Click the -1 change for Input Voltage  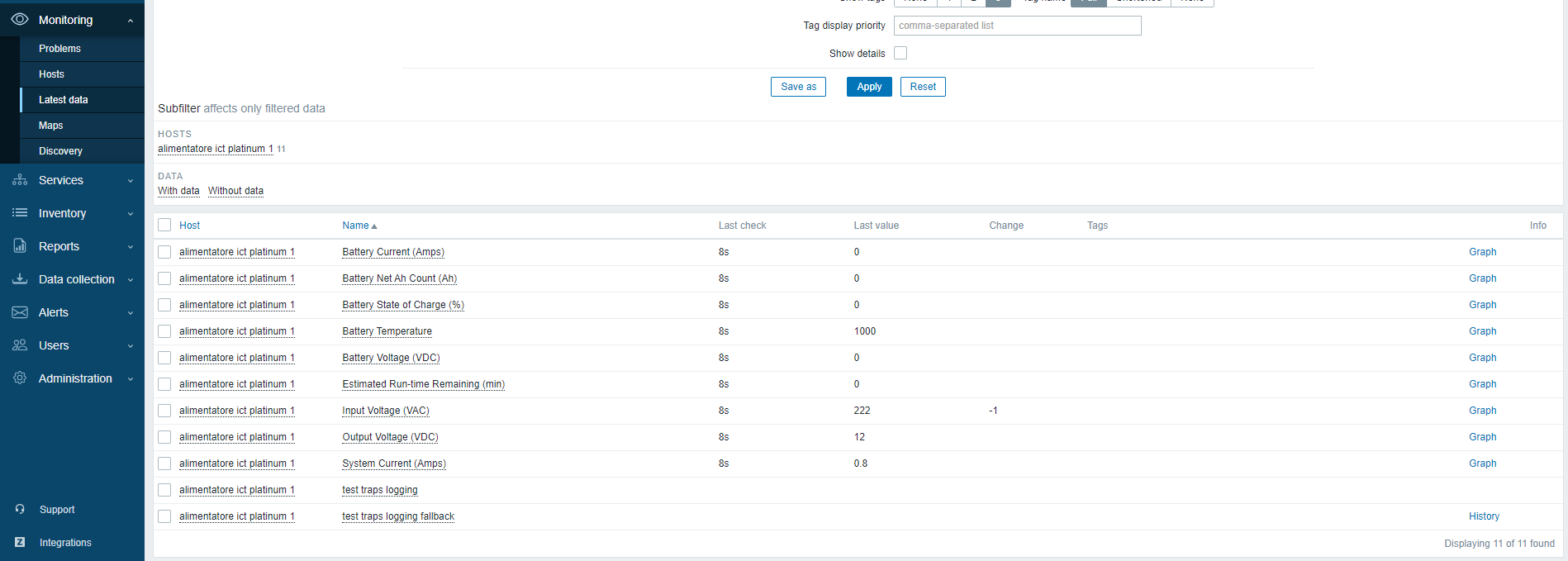pos(993,411)
